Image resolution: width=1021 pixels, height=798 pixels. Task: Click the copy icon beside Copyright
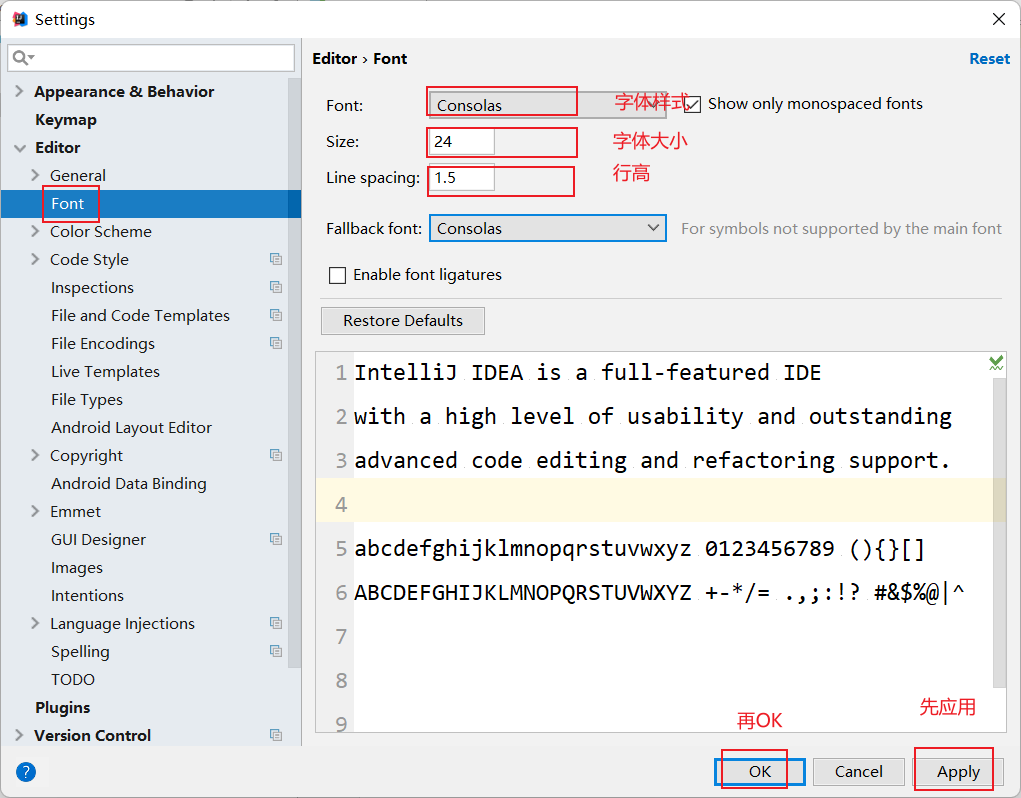tap(276, 455)
